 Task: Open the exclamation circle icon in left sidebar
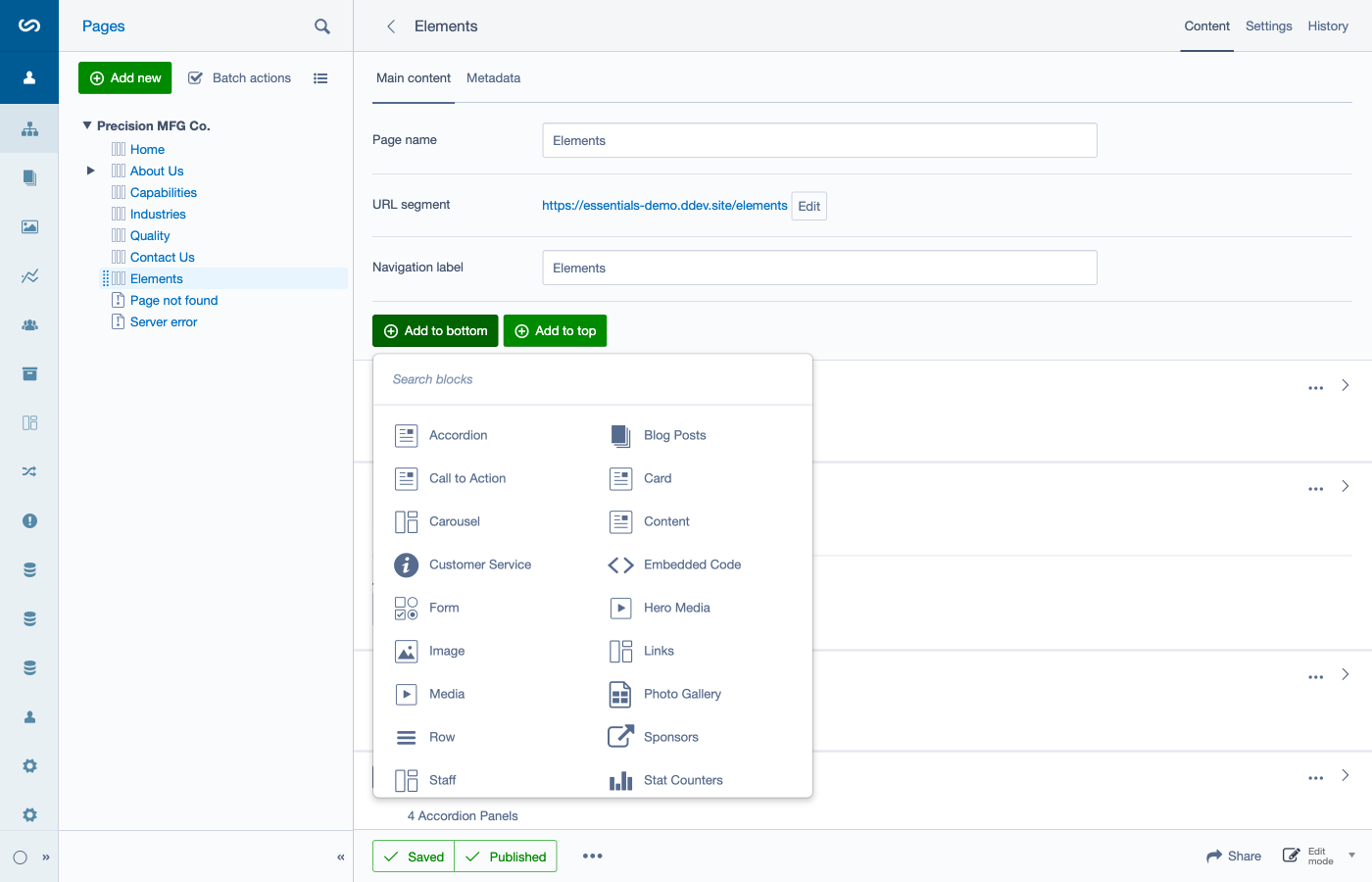coord(29,520)
